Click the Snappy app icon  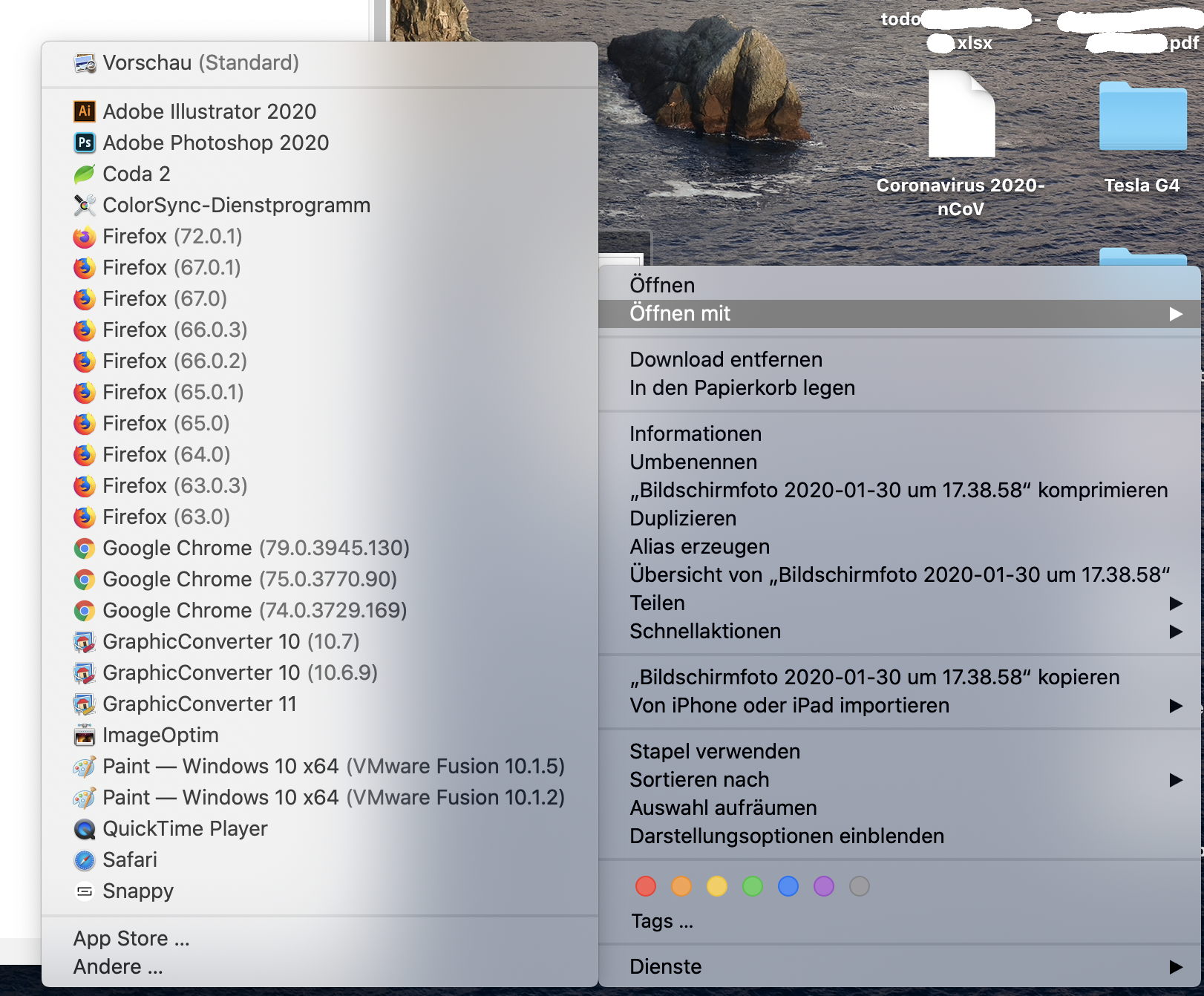pos(85,891)
